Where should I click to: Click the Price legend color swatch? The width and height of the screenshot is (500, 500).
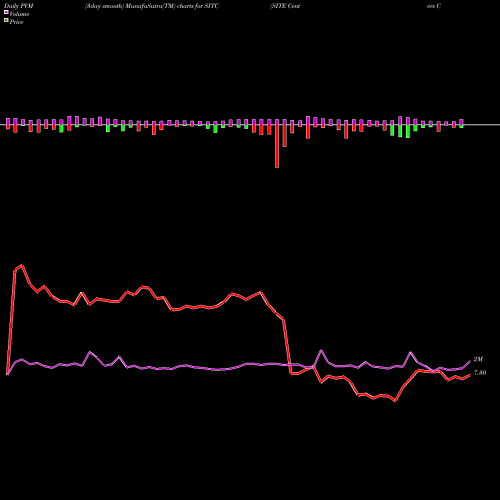[6, 21]
